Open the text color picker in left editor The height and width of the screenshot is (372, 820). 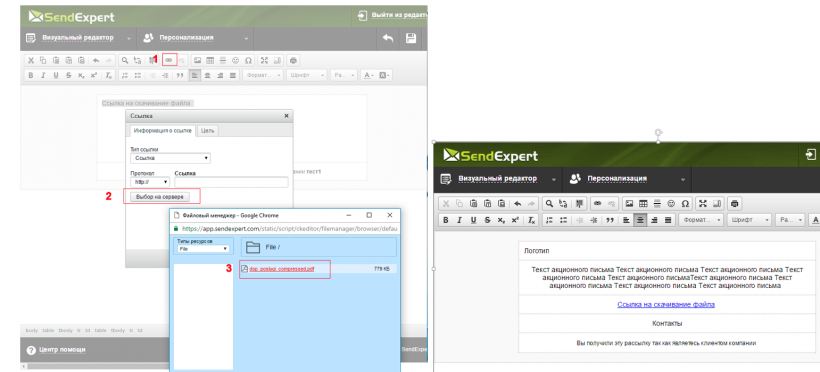(369, 75)
